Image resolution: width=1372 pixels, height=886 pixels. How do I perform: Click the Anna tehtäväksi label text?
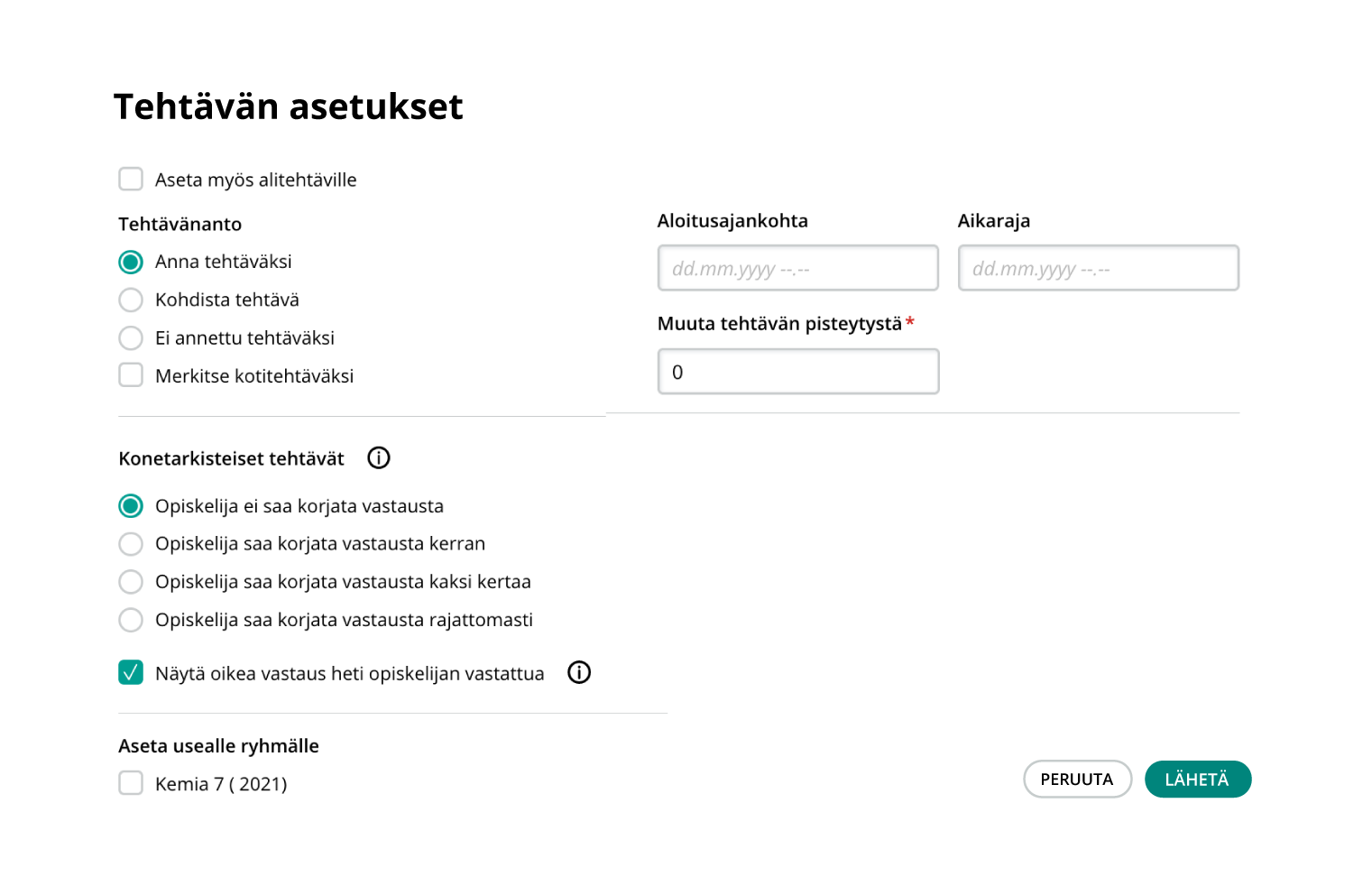[x=224, y=263]
